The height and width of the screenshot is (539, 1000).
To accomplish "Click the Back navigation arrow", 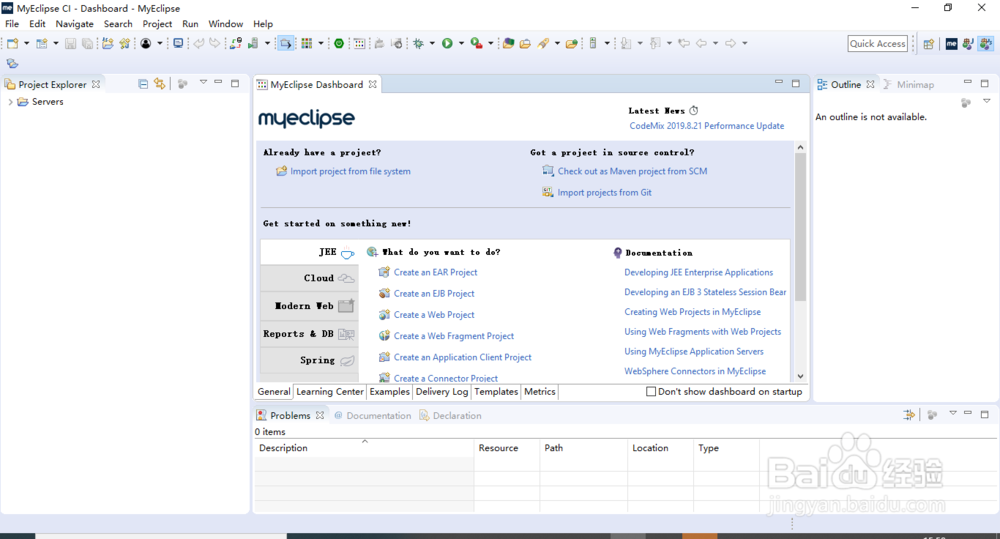I will click(702, 43).
